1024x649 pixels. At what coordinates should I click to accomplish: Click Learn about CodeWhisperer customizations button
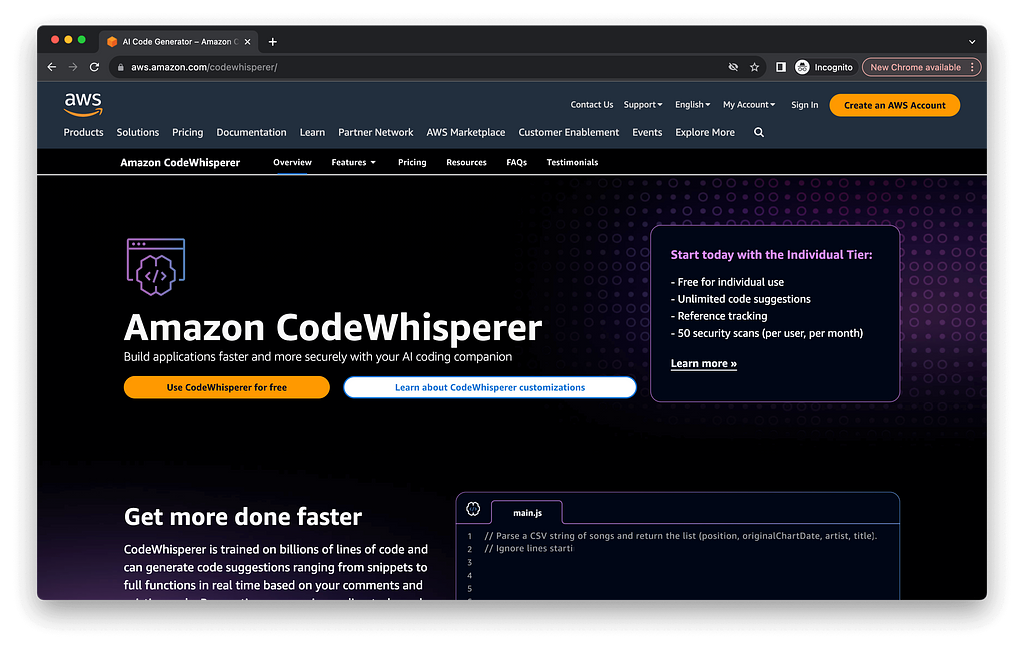pyautogui.click(x=490, y=387)
